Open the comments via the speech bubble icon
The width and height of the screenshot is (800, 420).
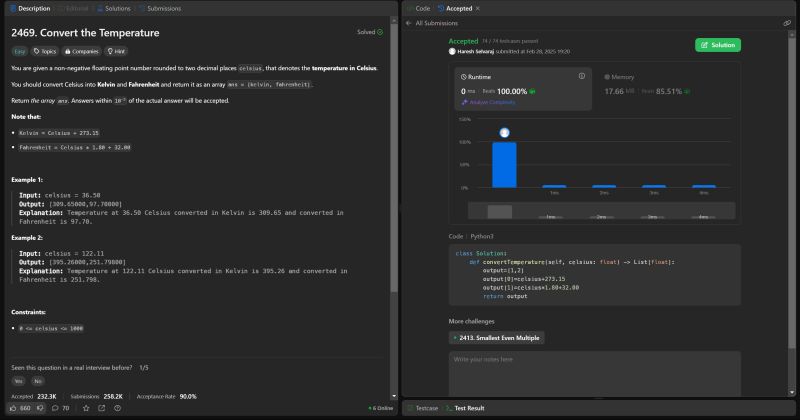click(x=55, y=408)
